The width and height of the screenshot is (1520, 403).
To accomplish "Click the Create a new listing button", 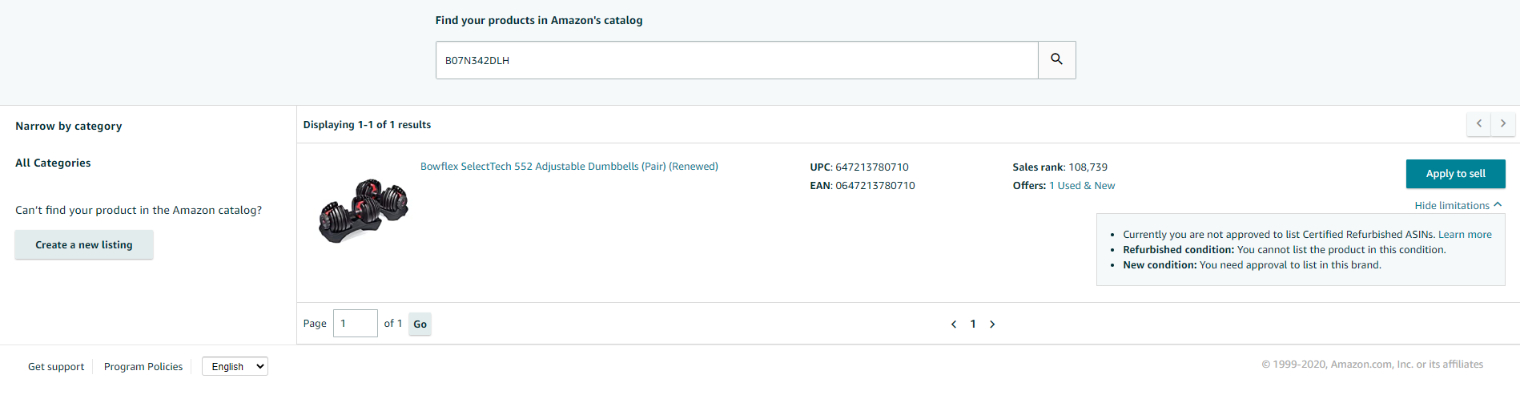I will 84,244.
